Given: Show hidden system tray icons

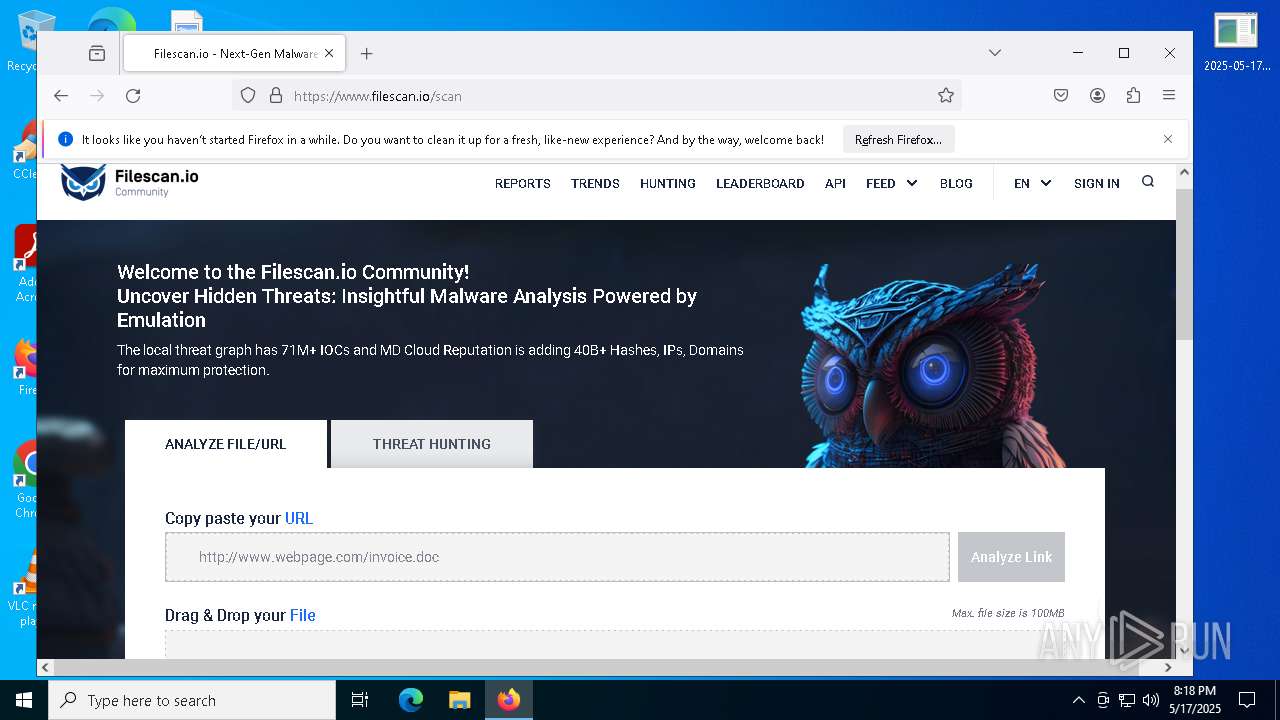Looking at the screenshot, I should click(x=1078, y=700).
